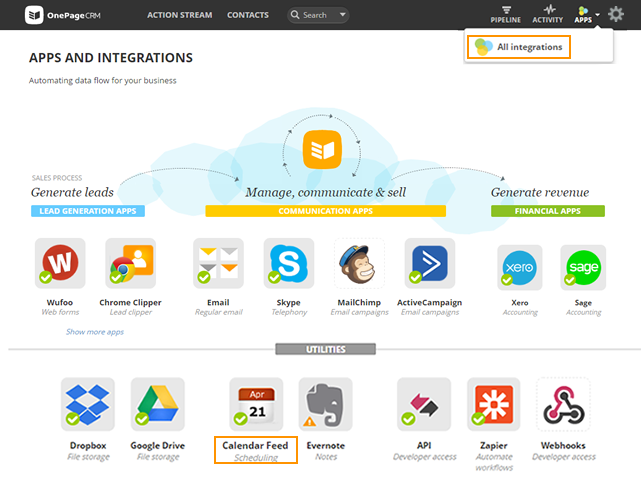Viewport: 641px width, 496px height.
Task: Open the API developer access icon
Action: [x=424, y=404]
